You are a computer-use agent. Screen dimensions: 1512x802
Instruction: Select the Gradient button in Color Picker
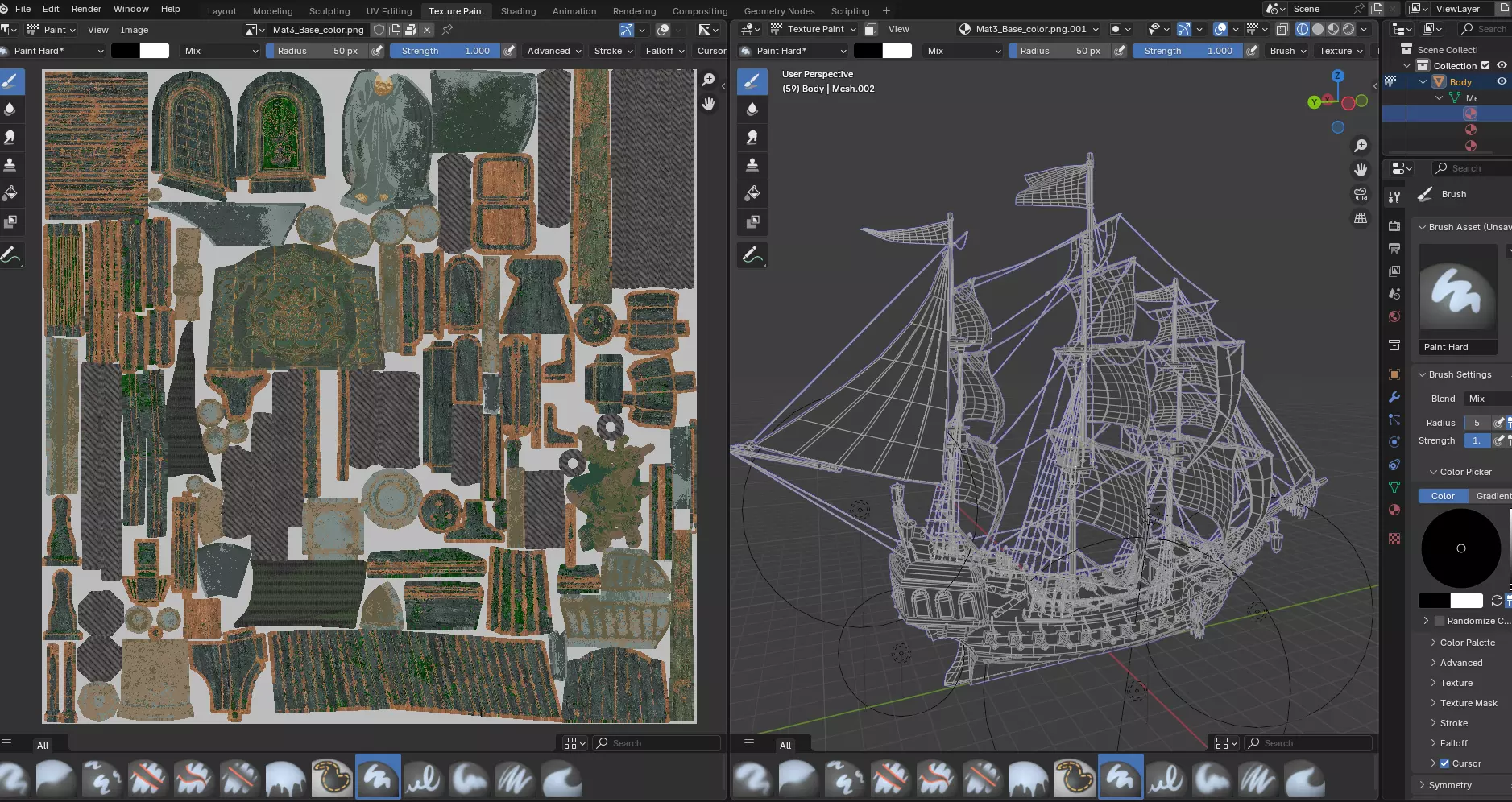tap(1492, 496)
